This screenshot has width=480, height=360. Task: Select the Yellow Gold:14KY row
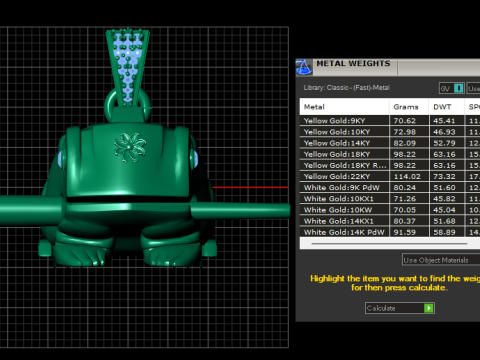coord(390,143)
